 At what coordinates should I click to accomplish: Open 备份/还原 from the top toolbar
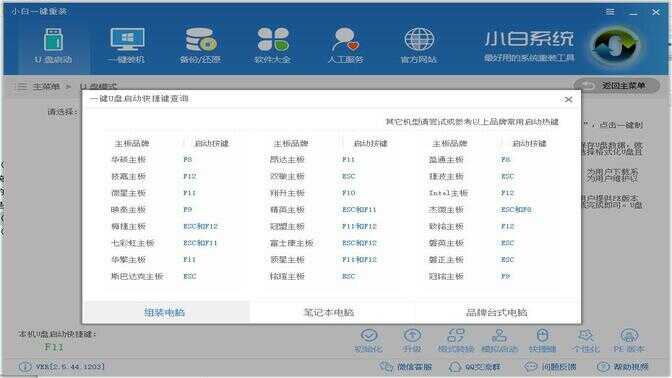tap(201, 46)
